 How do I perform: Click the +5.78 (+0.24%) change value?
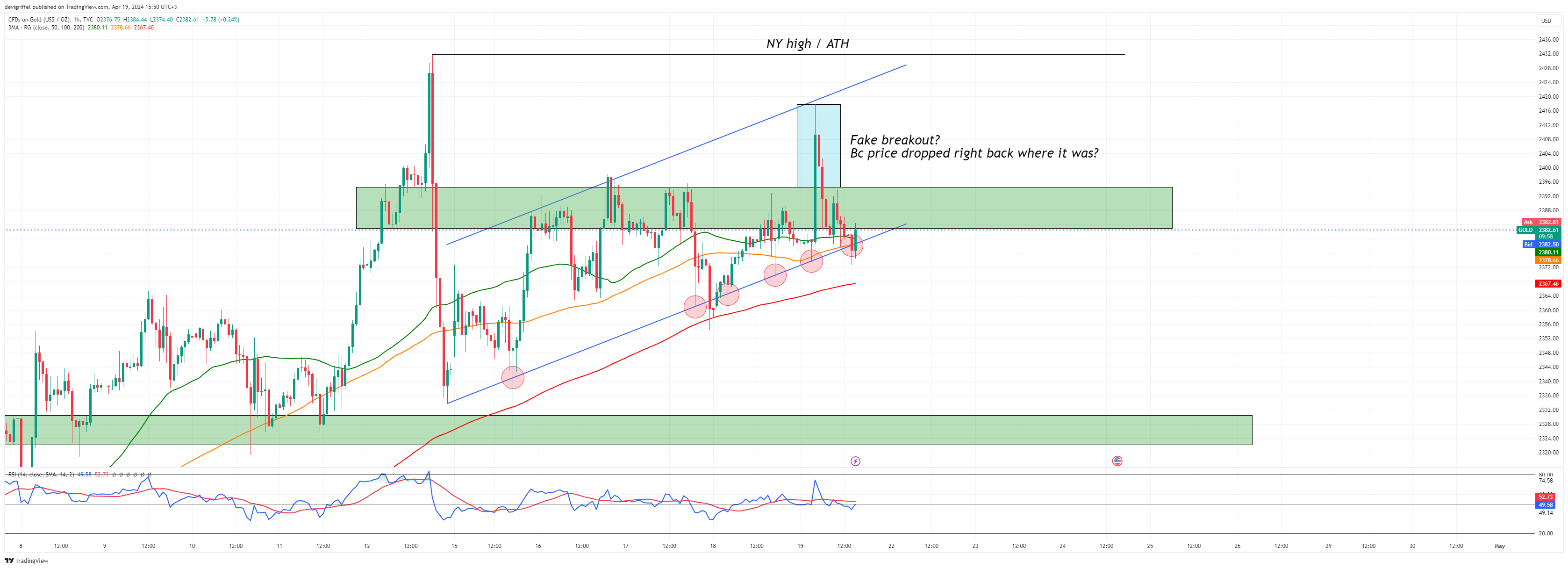[x=220, y=20]
